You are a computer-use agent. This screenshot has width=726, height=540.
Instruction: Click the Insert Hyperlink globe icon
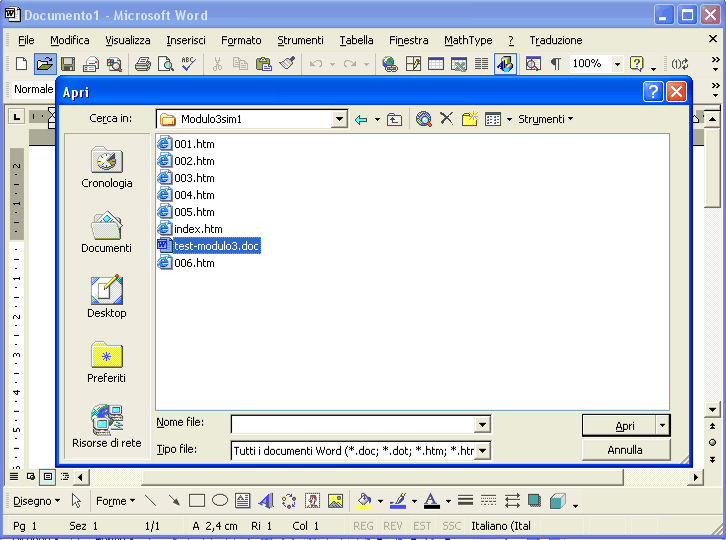tap(389, 63)
